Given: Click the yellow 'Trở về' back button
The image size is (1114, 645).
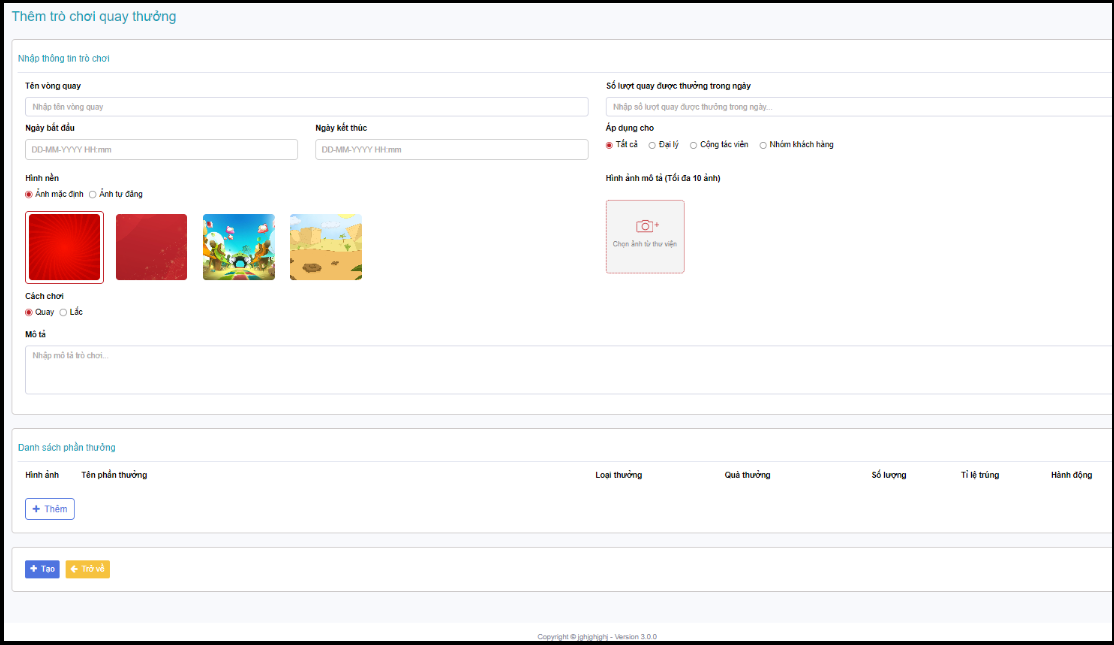Looking at the screenshot, I should [88, 569].
